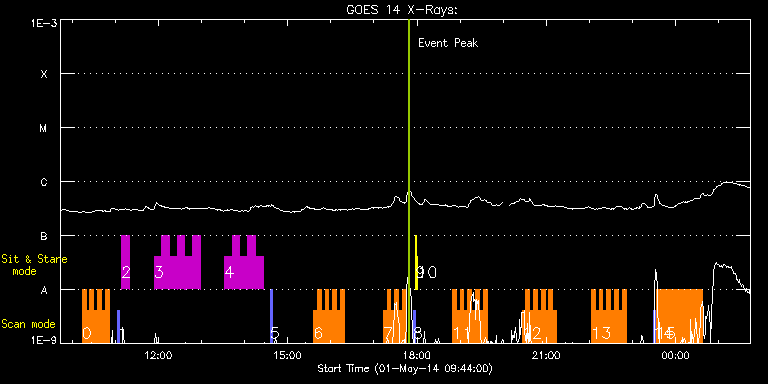Click the 18:00 time axis label
Viewport: 768px width, 384px height.
click(418, 355)
